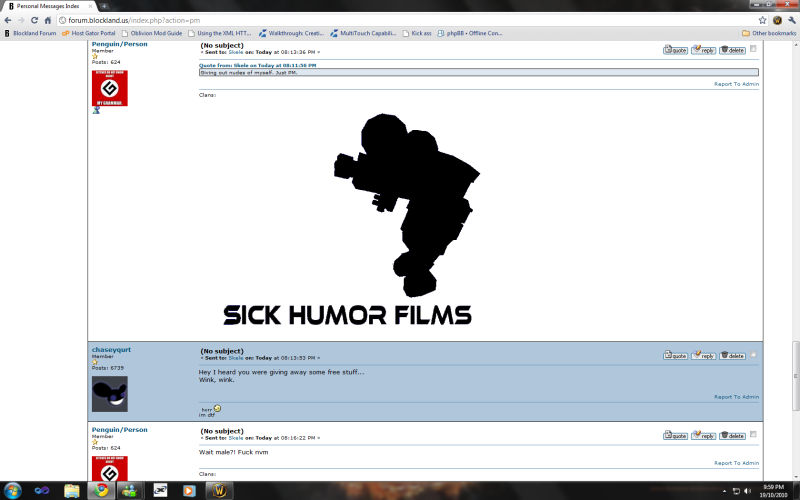Open Walkthrough: Creati... bookmark
The width and height of the screenshot is (800, 500).
tap(291, 33)
